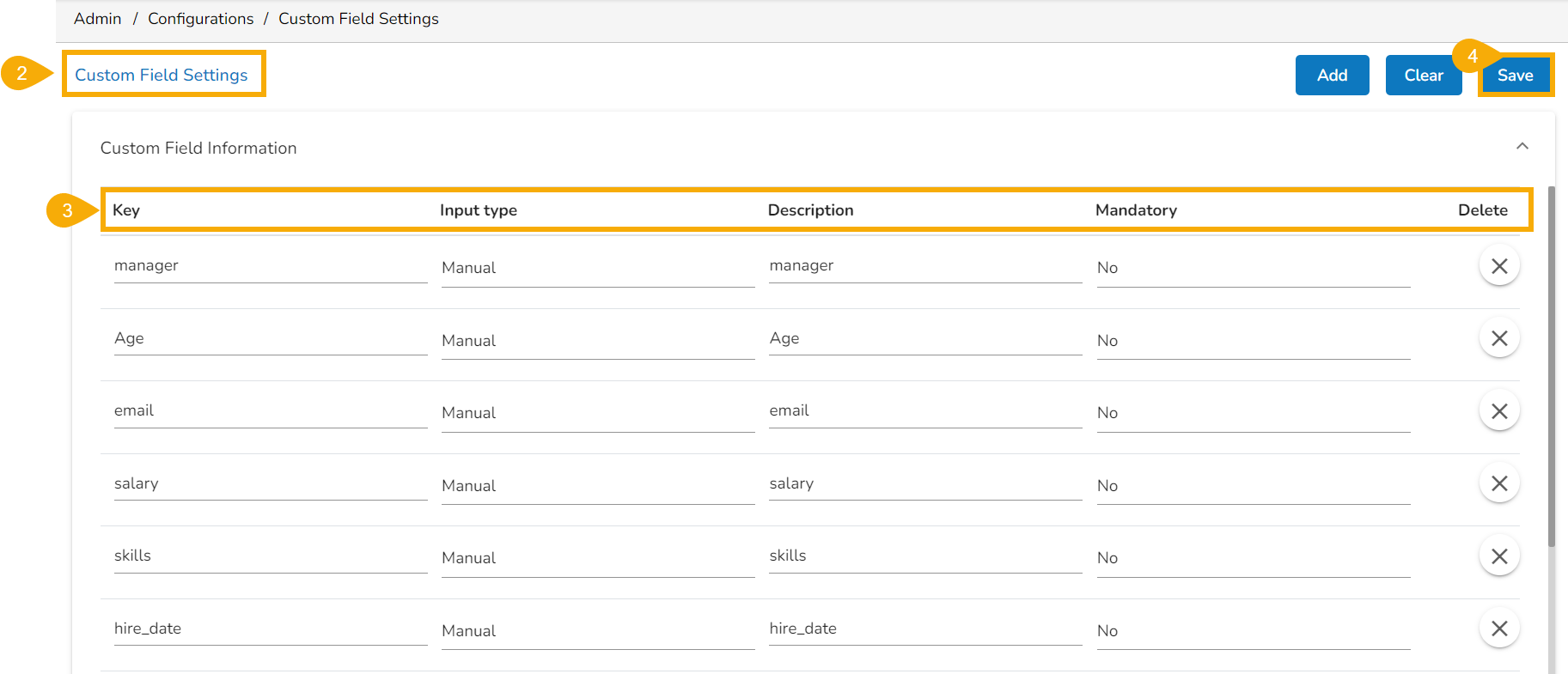Open Mandatory dropdown for email row
Viewport: 1568px width, 674px height.
[1253, 413]
